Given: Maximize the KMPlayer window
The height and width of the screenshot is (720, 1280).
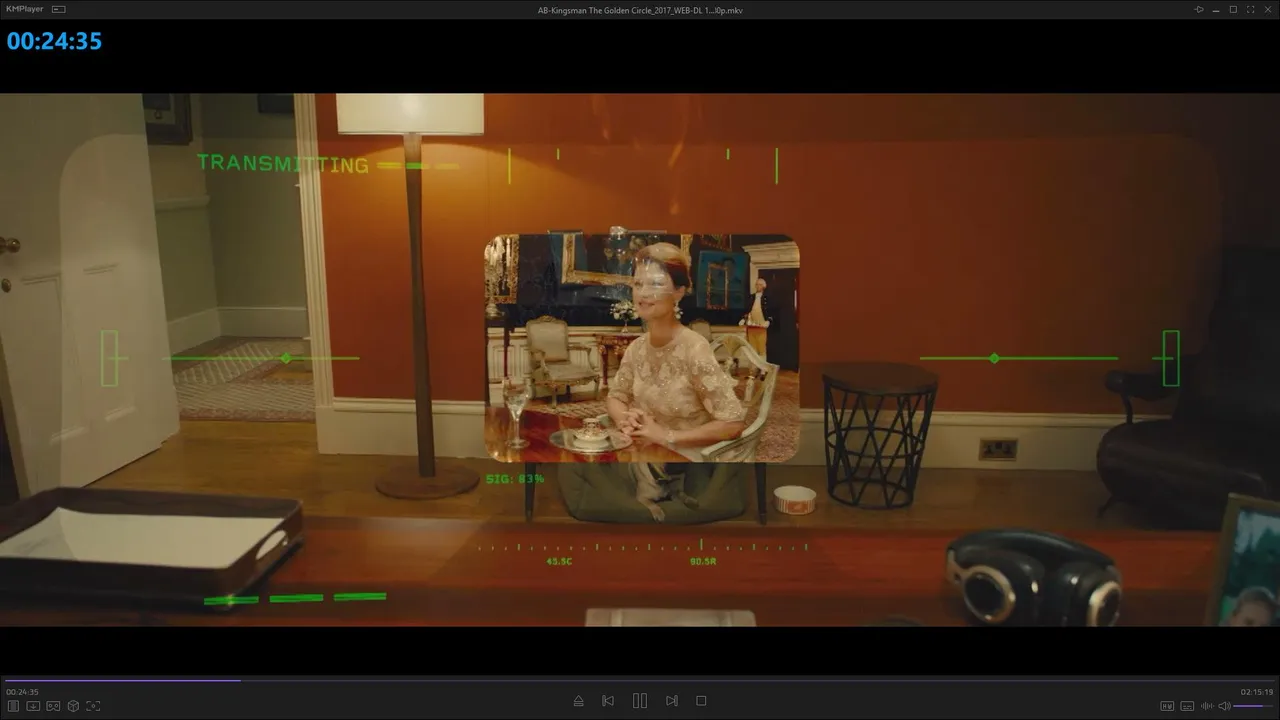Looking at the screenshot, I should (1233, 9).
